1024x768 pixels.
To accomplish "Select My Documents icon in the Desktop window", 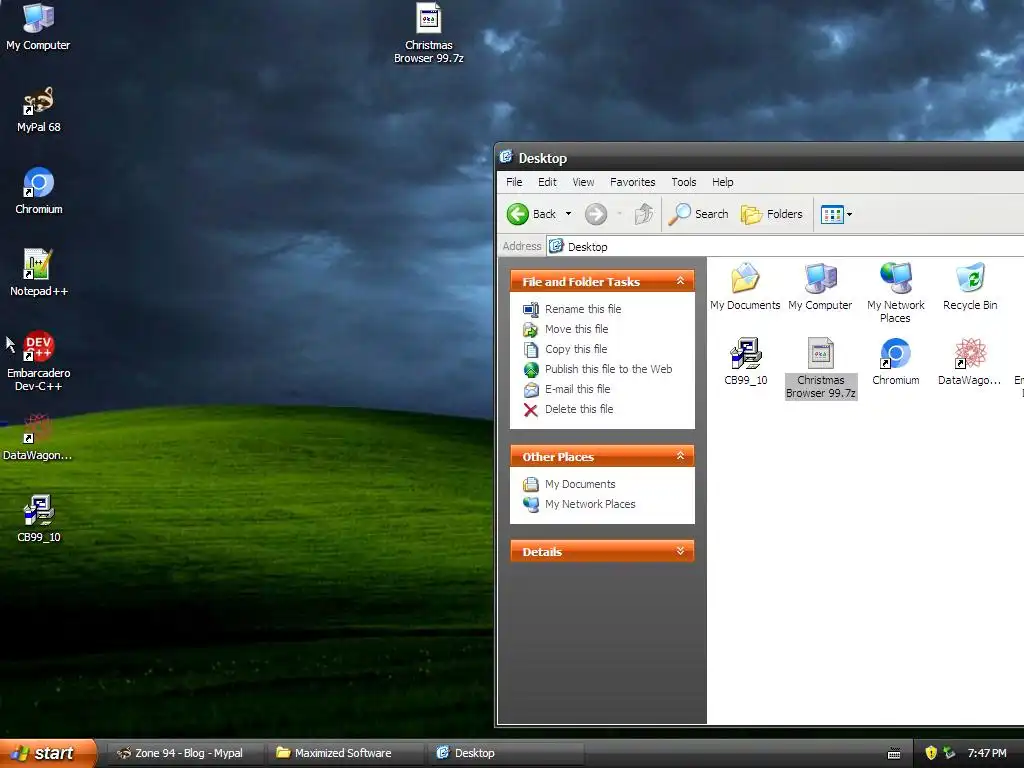I will tap(744, 287).
